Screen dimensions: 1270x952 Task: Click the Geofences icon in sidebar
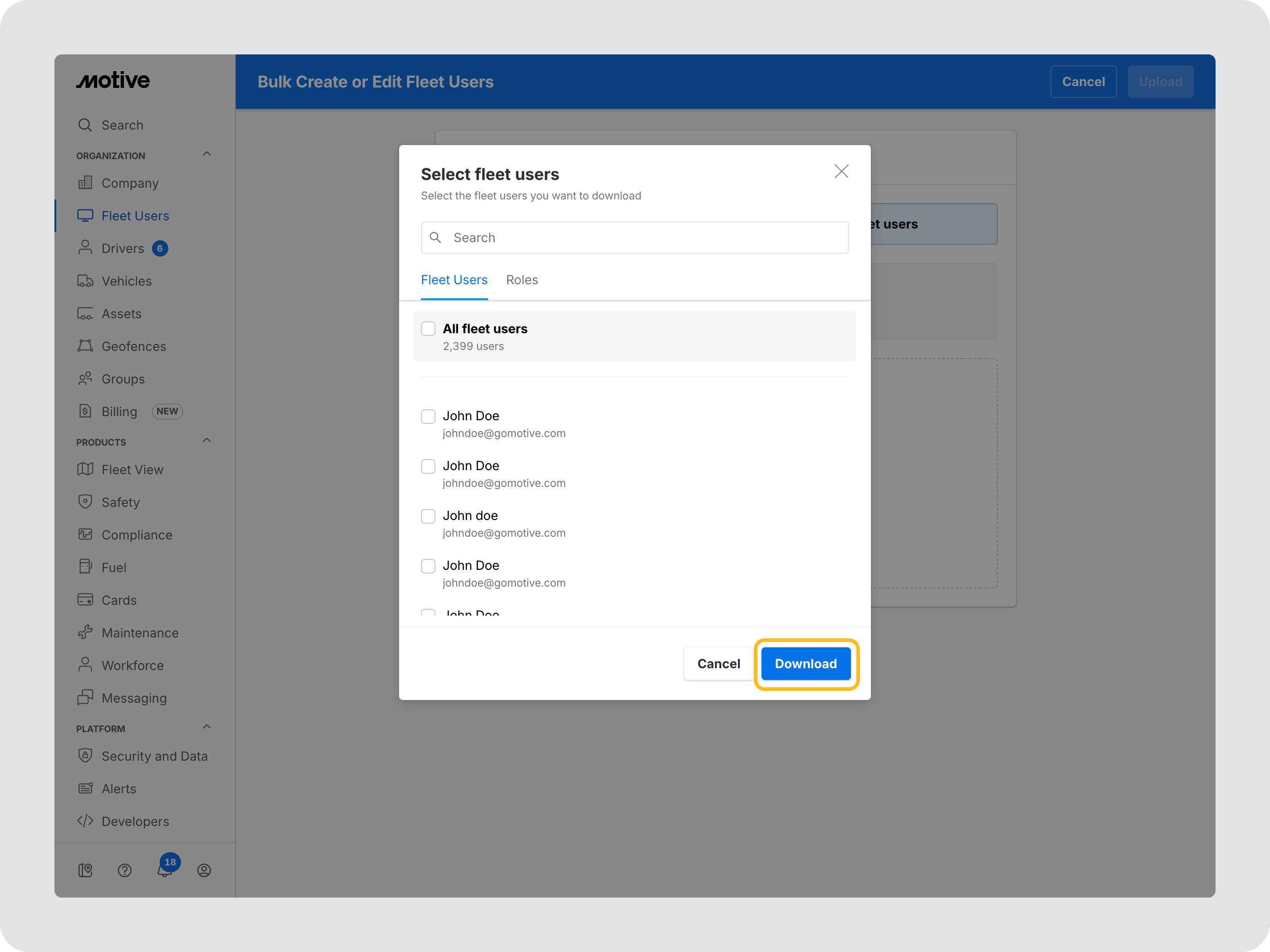coord(85,346)
